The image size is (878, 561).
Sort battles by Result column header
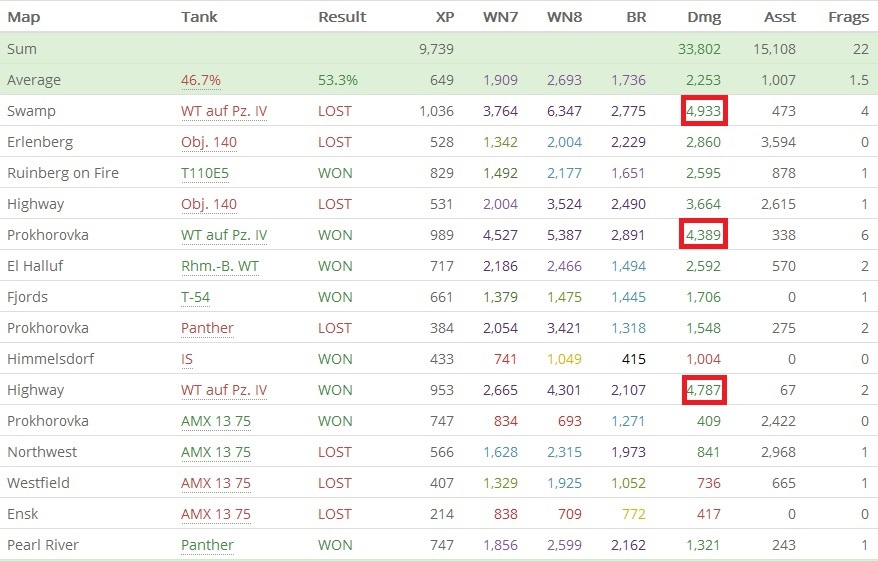click(x=342, y=17)
